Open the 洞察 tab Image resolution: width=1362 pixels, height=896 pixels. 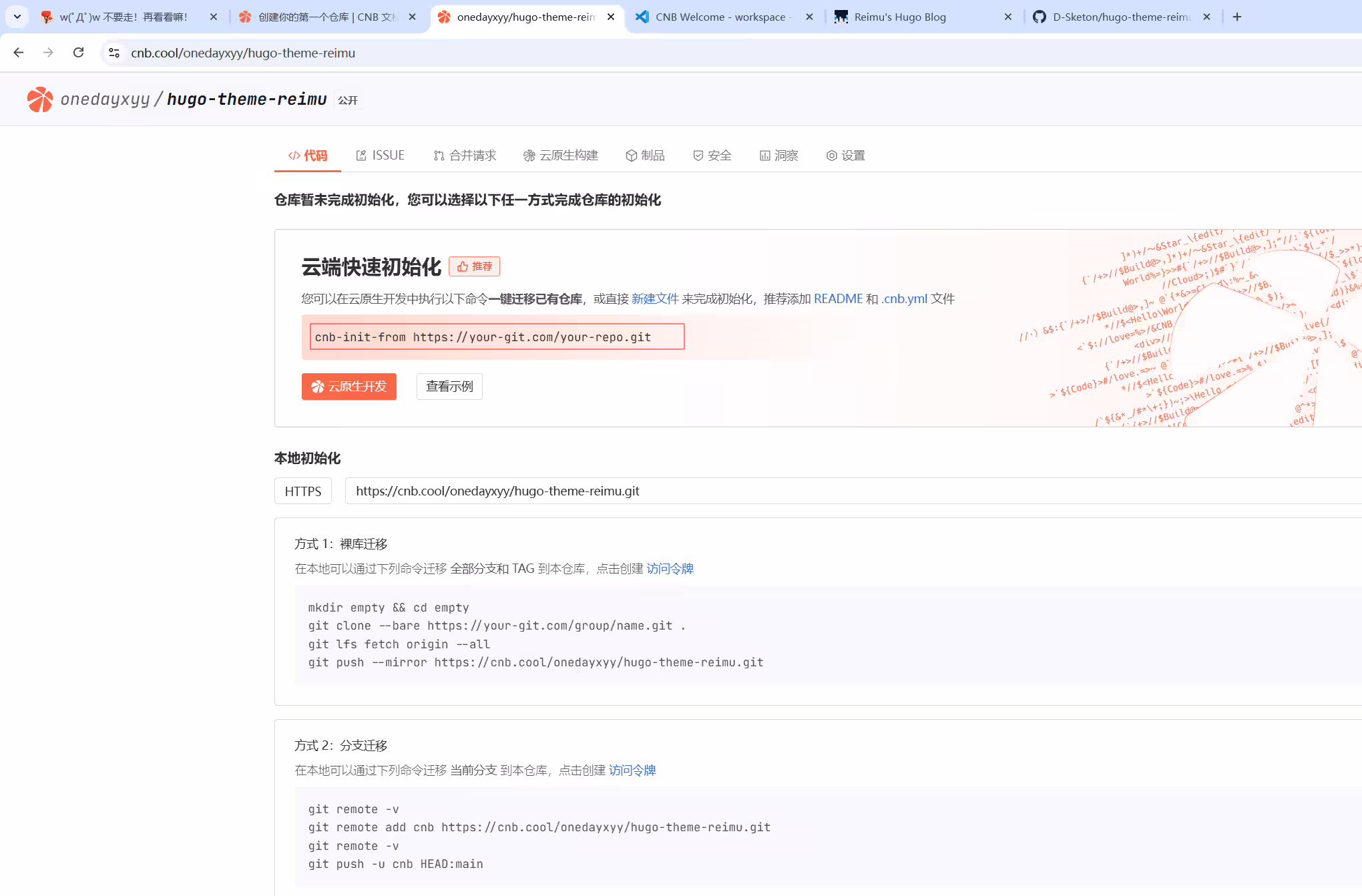click(779, 156)
